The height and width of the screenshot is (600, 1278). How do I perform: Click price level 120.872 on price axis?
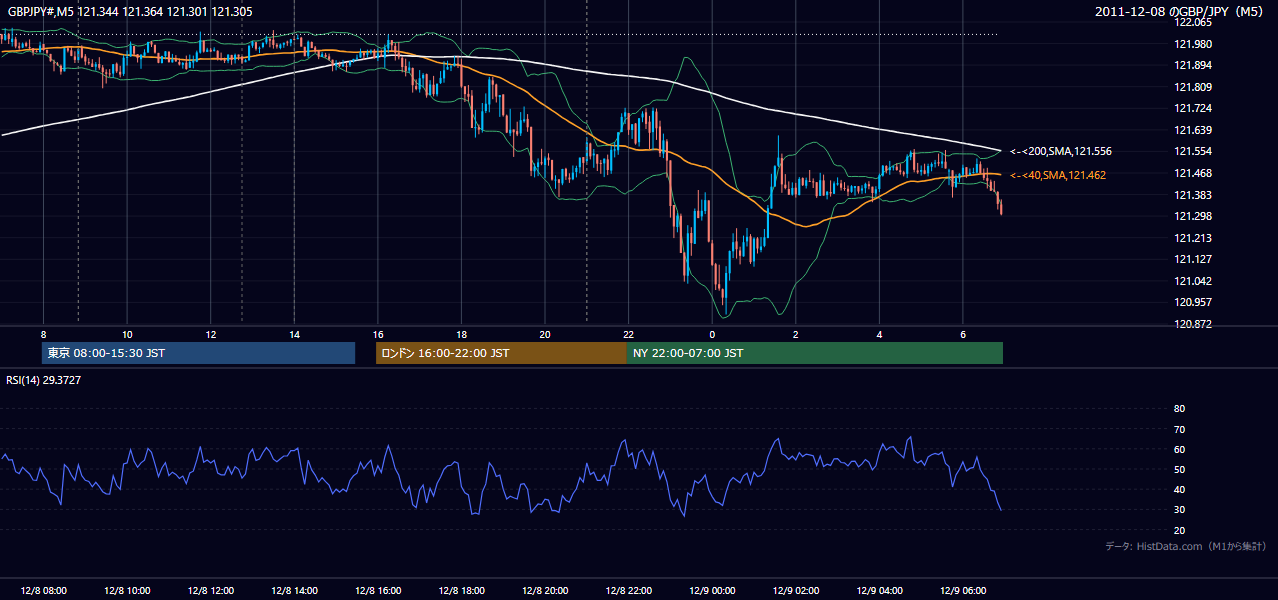point(1194,324)
